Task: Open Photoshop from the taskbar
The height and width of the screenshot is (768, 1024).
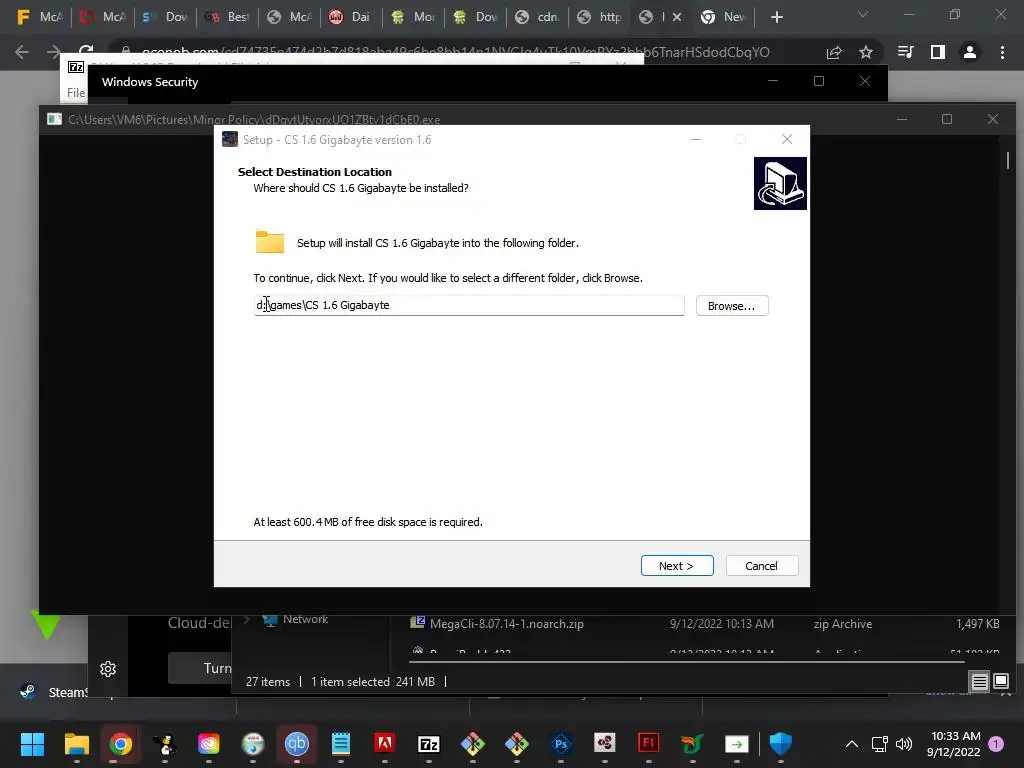Action: pyautogui.click(x=560, y=743)
